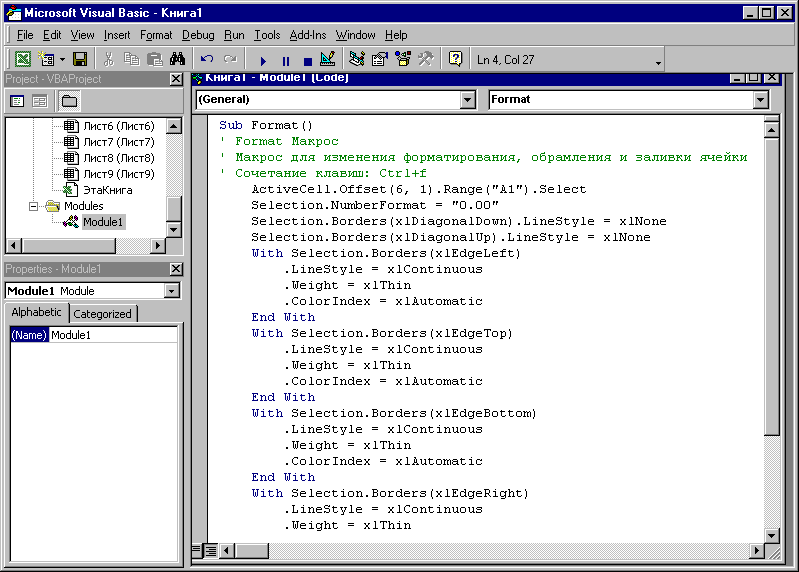This screenshot has height=572, width=799.
Task: Click code window vertical scrollbar up arrow
Action: (771, 131)
